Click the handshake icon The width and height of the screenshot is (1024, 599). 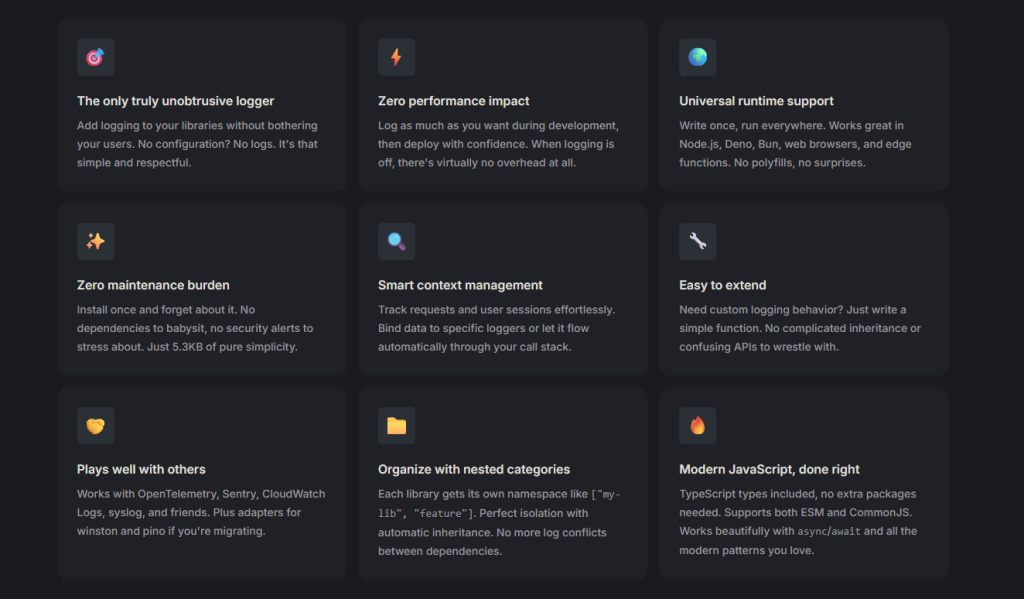96,426
